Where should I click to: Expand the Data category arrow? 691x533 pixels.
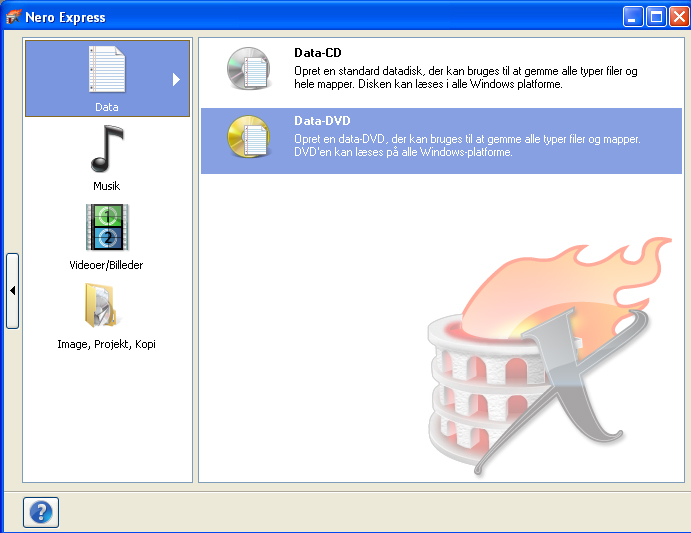point(176,79)
